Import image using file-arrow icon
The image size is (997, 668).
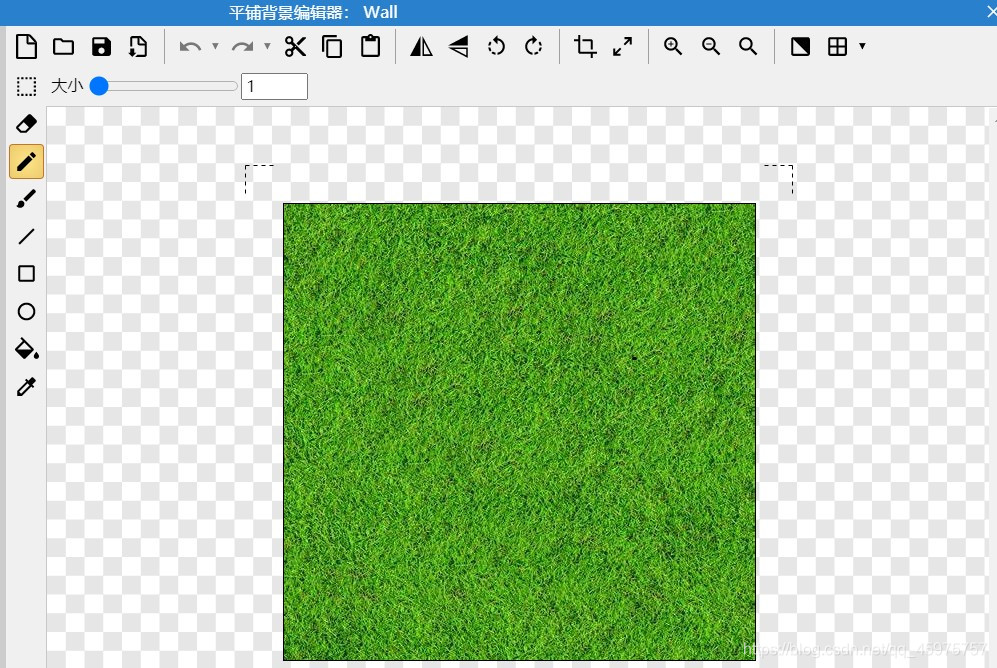(138, 46)
